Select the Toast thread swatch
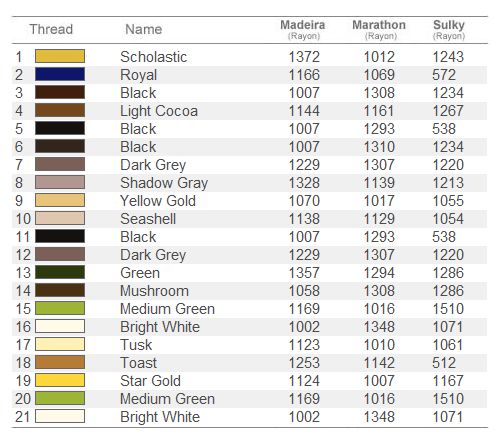 coord(60,362)
